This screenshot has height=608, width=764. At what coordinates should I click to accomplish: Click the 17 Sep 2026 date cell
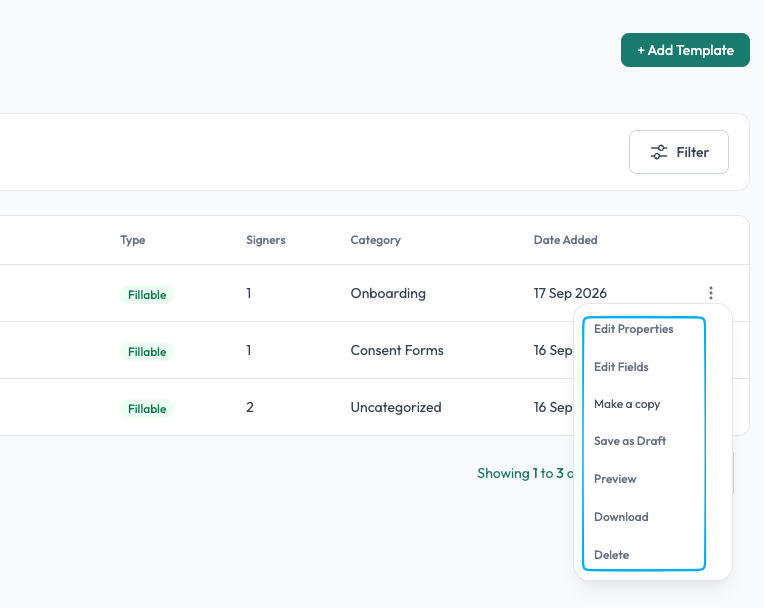(x=570, y=293)
